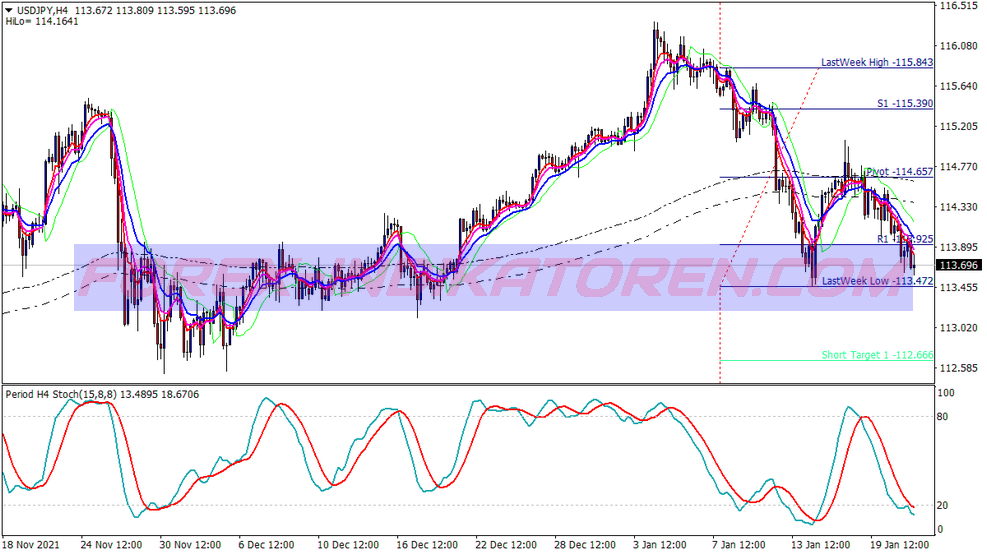The image size is (987, 555).
Task: Click the stochastic 80 level value
Action: point(943,417)
